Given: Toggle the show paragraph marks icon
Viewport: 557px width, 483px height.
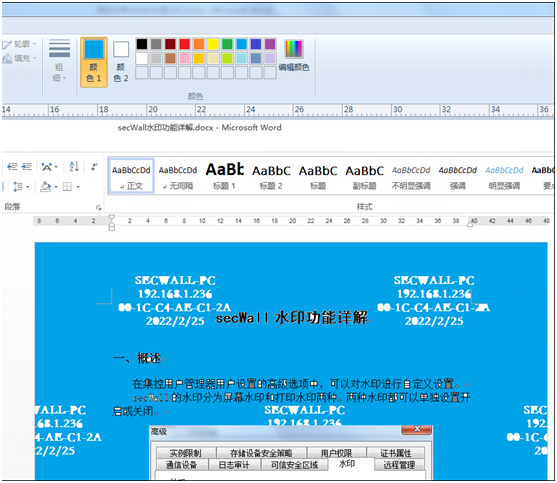Looking at the screenshot, I should coord(94,166).
